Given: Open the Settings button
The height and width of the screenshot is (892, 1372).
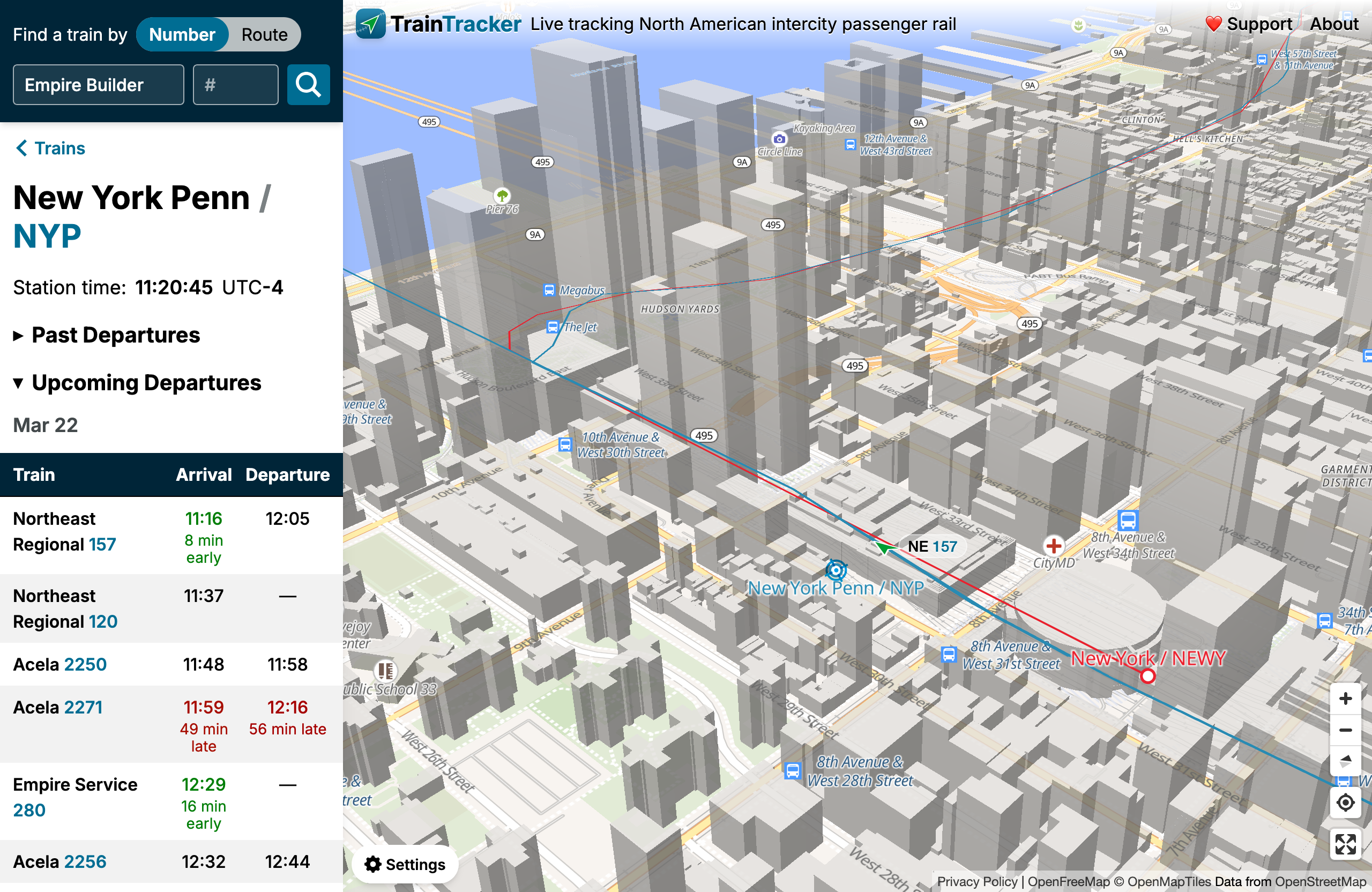Looking at the screenshot, I should tap(405, 864).
